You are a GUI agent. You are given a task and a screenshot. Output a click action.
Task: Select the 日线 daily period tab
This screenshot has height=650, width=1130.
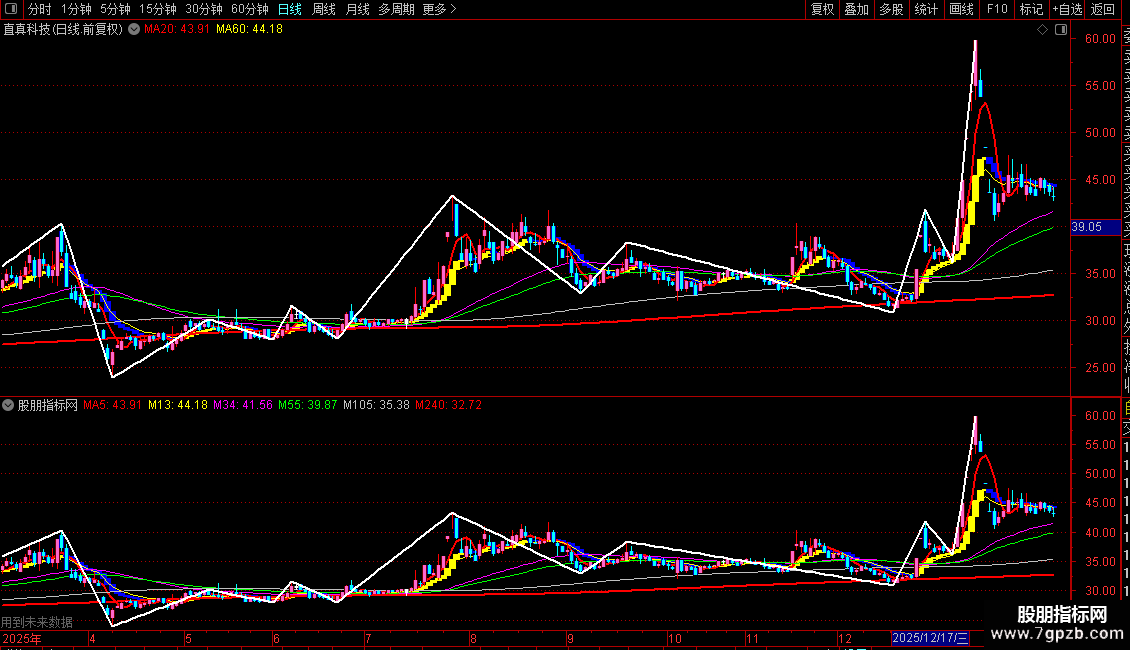tap(290, 9)
